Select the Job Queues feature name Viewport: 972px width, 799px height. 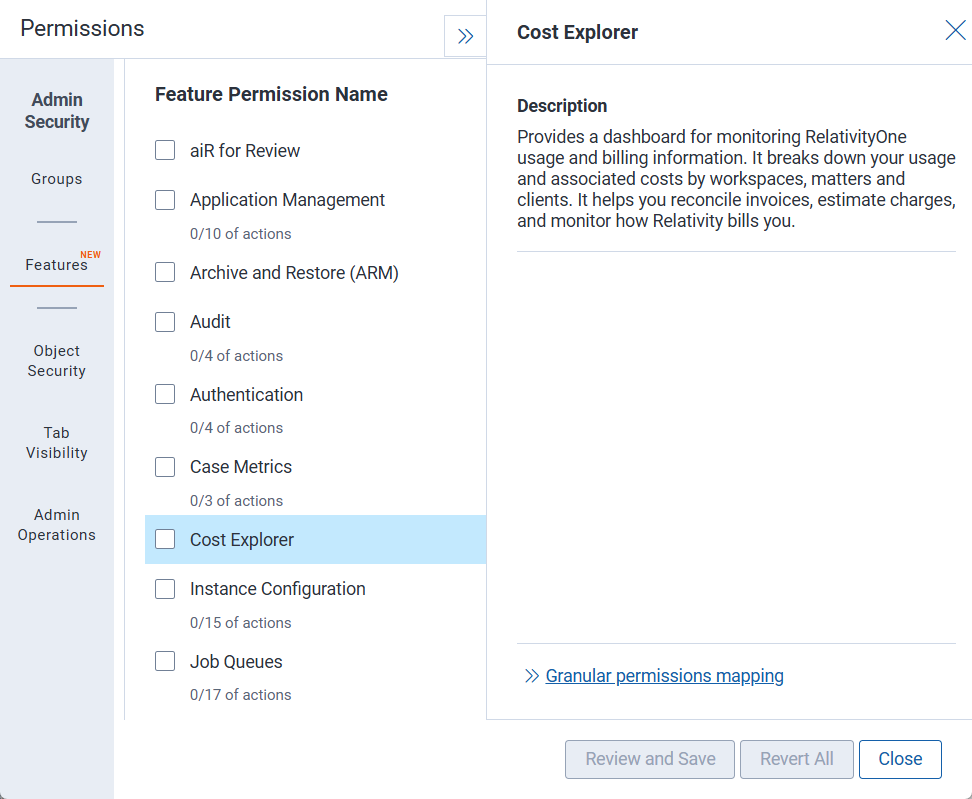[236, 662]
